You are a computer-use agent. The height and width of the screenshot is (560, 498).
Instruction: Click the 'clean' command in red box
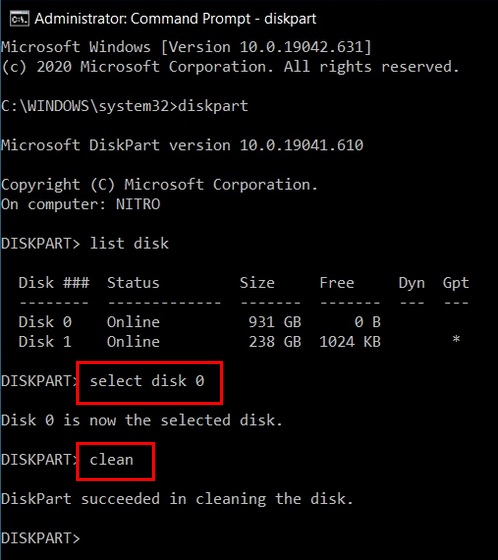point(111,460)
